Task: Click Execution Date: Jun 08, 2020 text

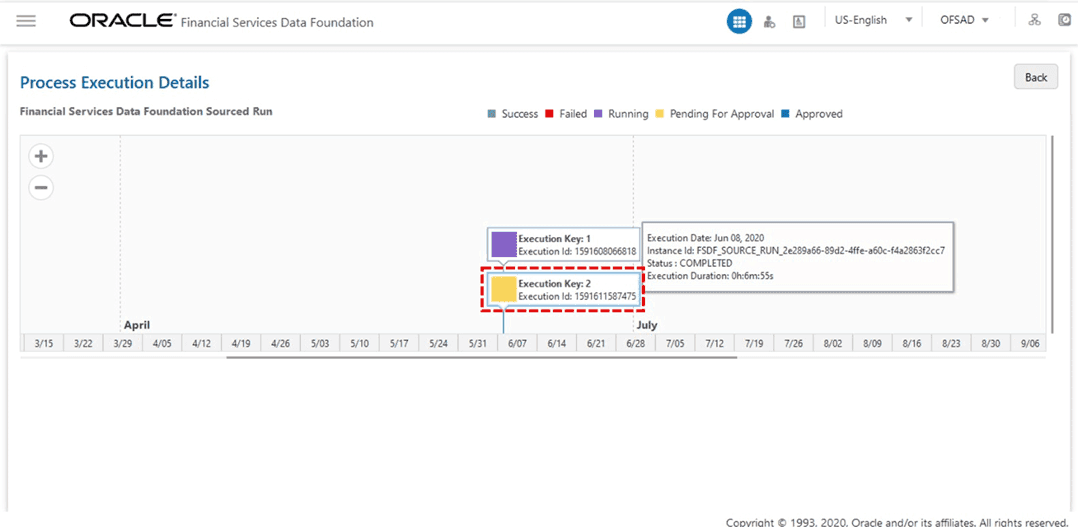Action: (705, 238)
